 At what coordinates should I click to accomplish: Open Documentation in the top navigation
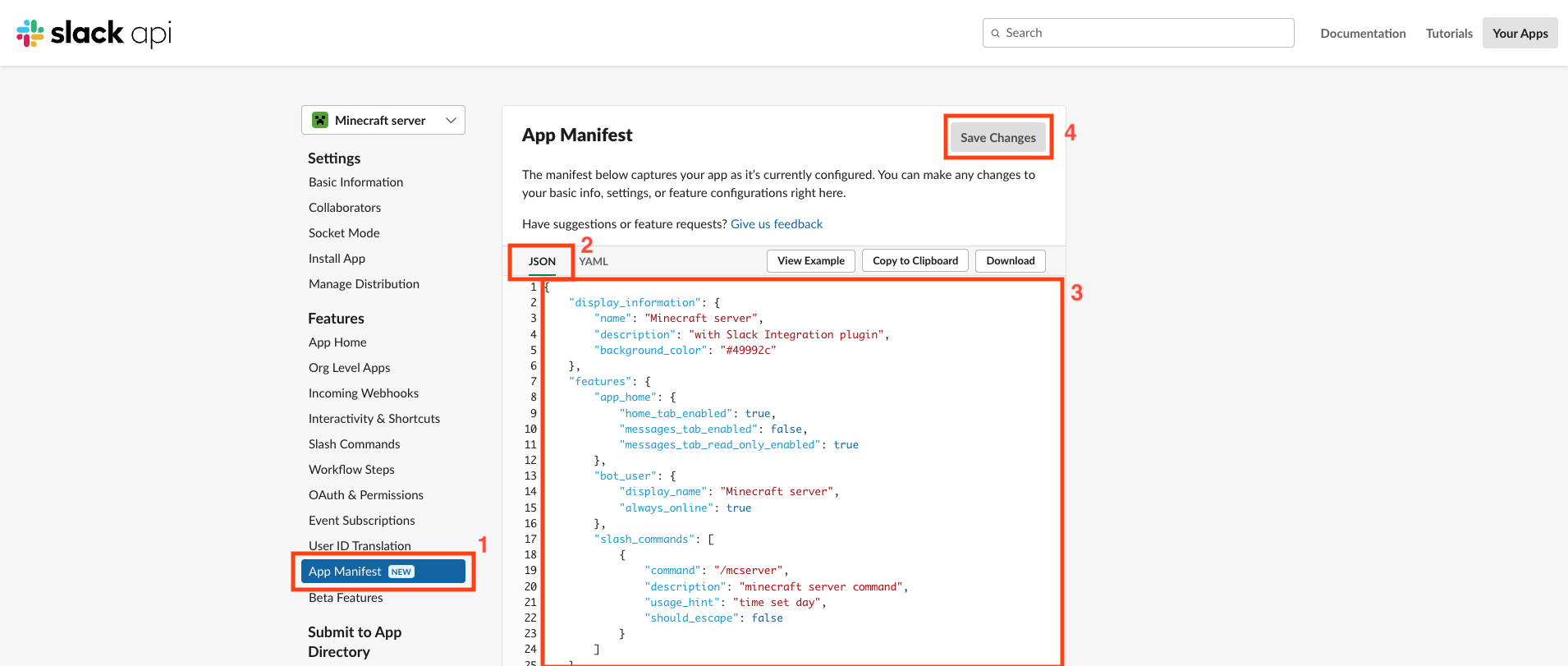(1363, 33)
